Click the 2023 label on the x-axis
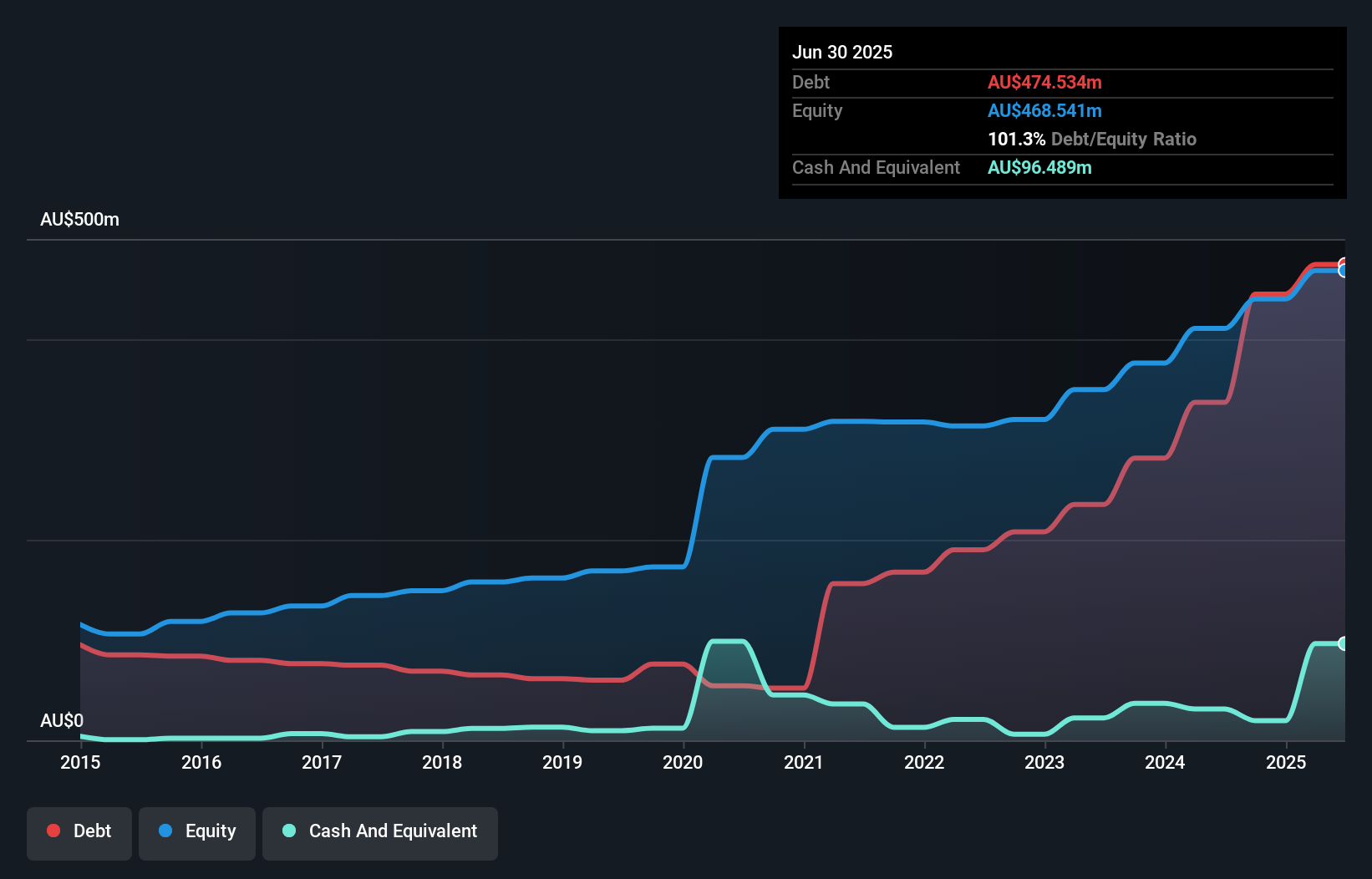Viewport: 1372px width, 879px height. point(1044,762)
